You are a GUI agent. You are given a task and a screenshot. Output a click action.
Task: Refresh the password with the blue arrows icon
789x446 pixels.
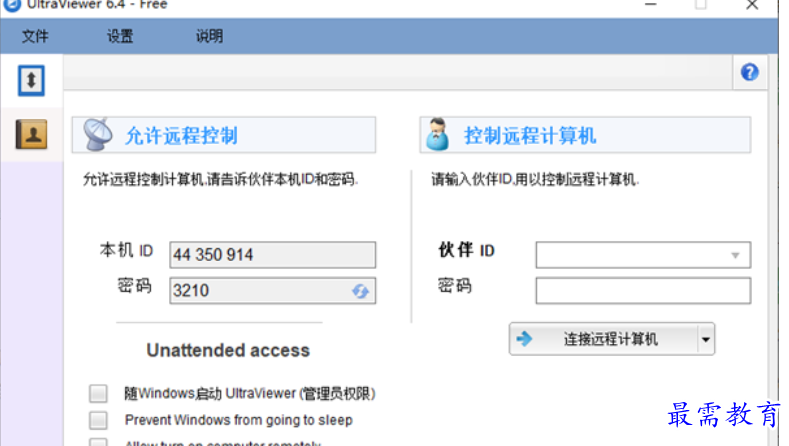point(360,291)
